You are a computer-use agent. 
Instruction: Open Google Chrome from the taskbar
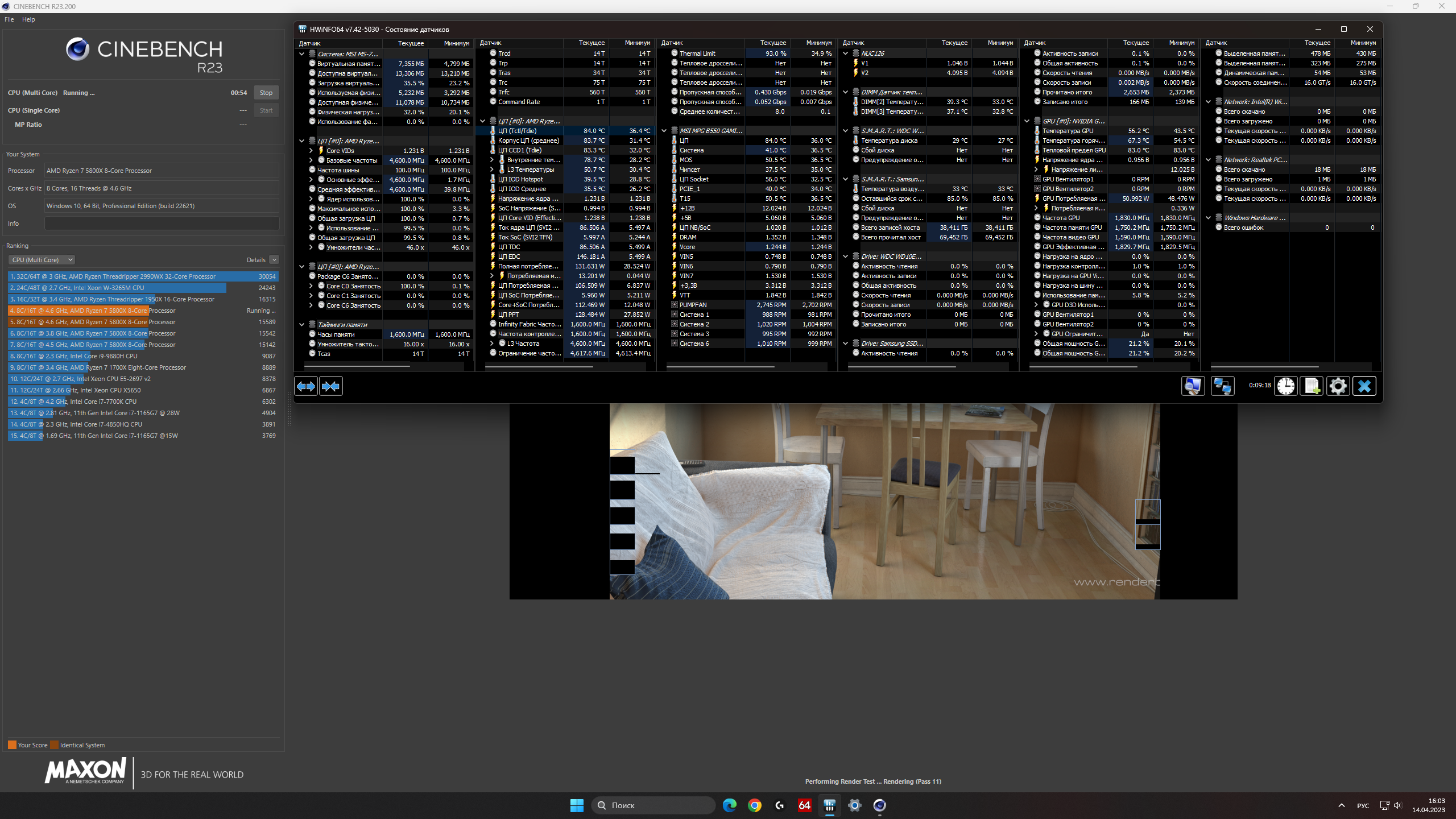click(x=755, y=805)
